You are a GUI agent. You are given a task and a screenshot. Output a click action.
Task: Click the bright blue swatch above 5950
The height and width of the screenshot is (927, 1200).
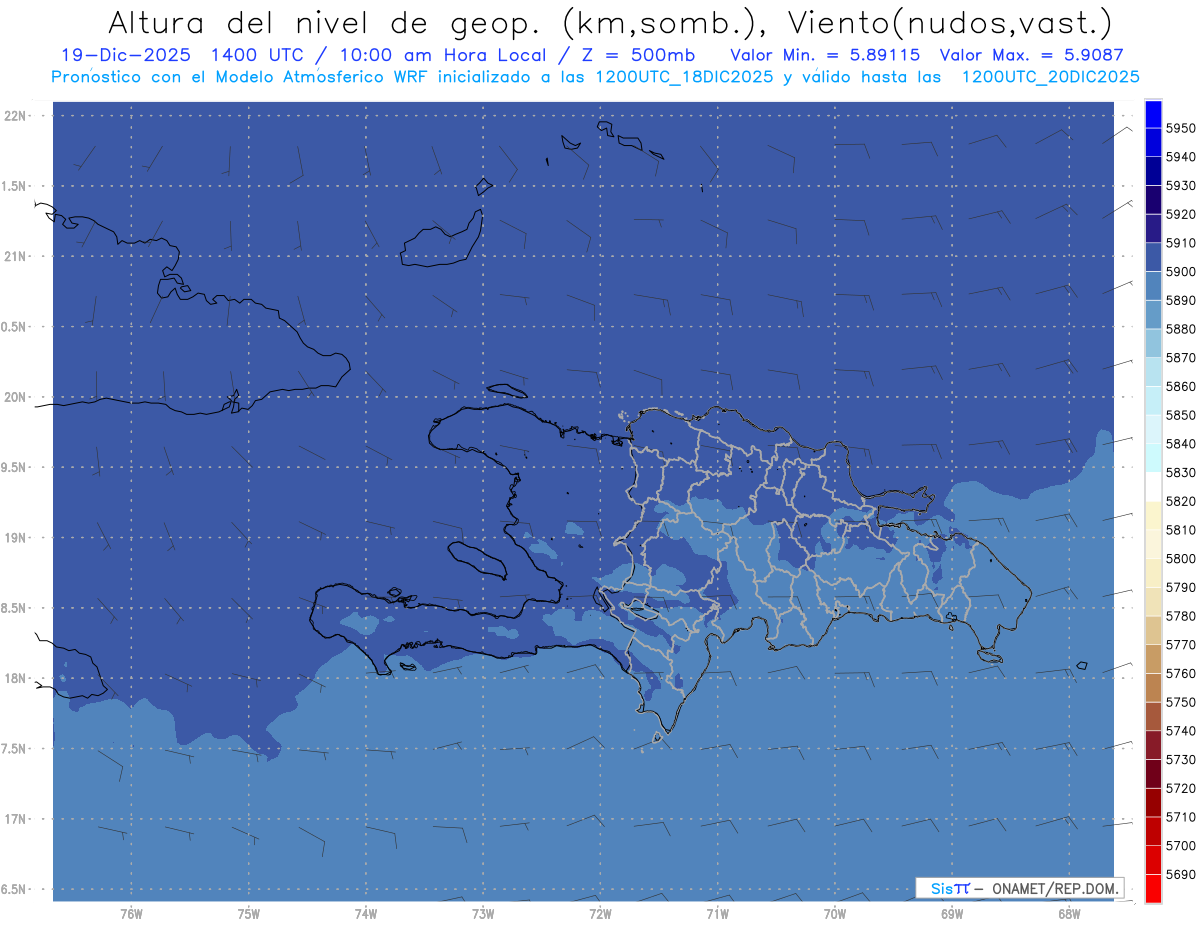tap(1153, 113)
